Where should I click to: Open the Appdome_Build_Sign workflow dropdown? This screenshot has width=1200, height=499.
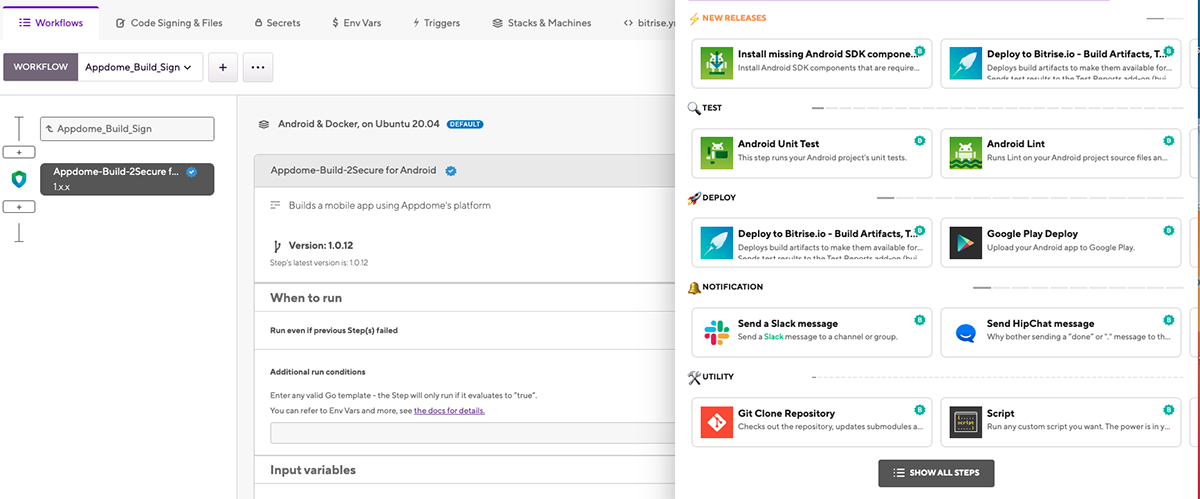140,67
